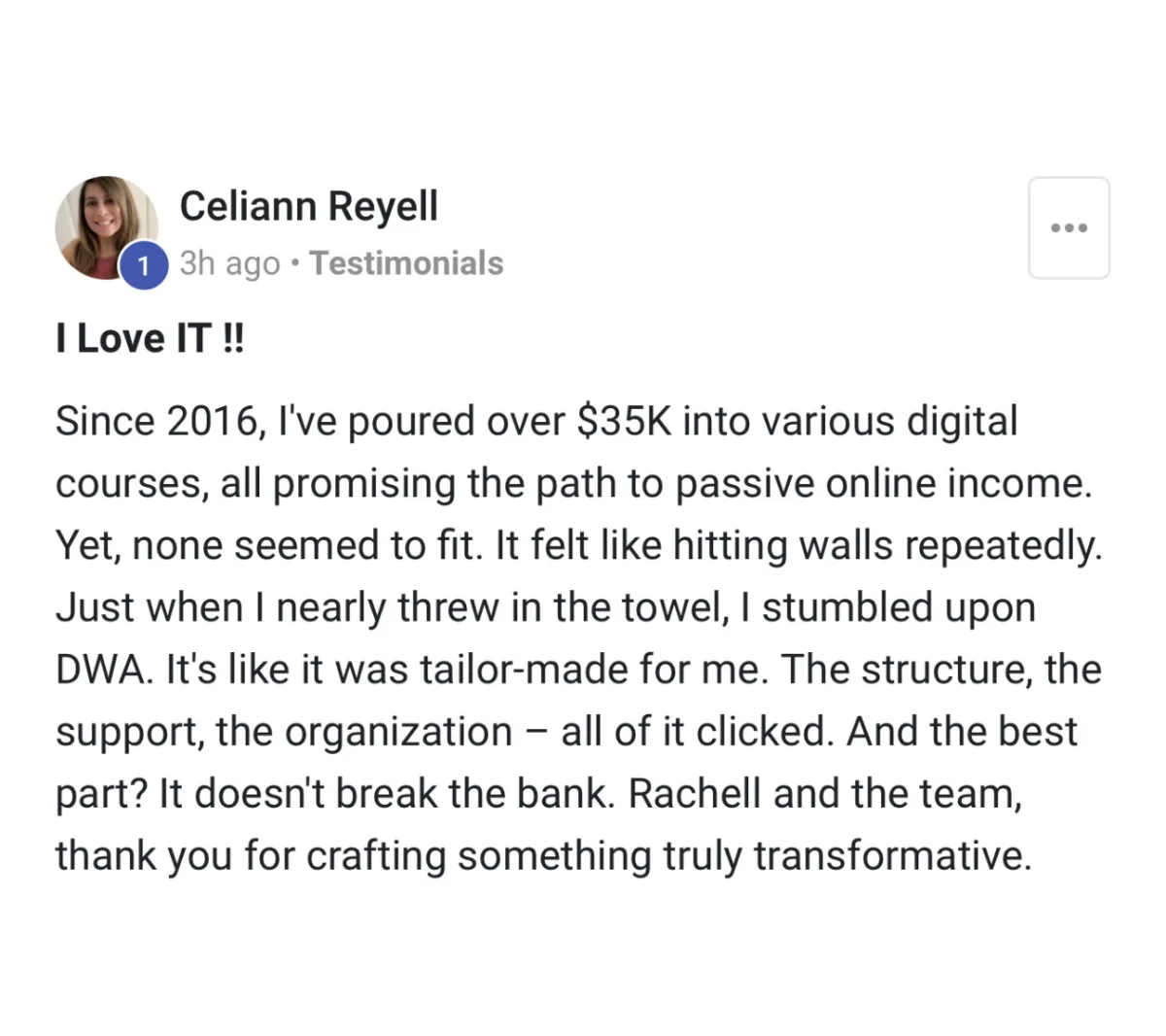Click the word "transformative" at the end
This screenshot has height=1036, width=1166.
[x=891, y=855]
